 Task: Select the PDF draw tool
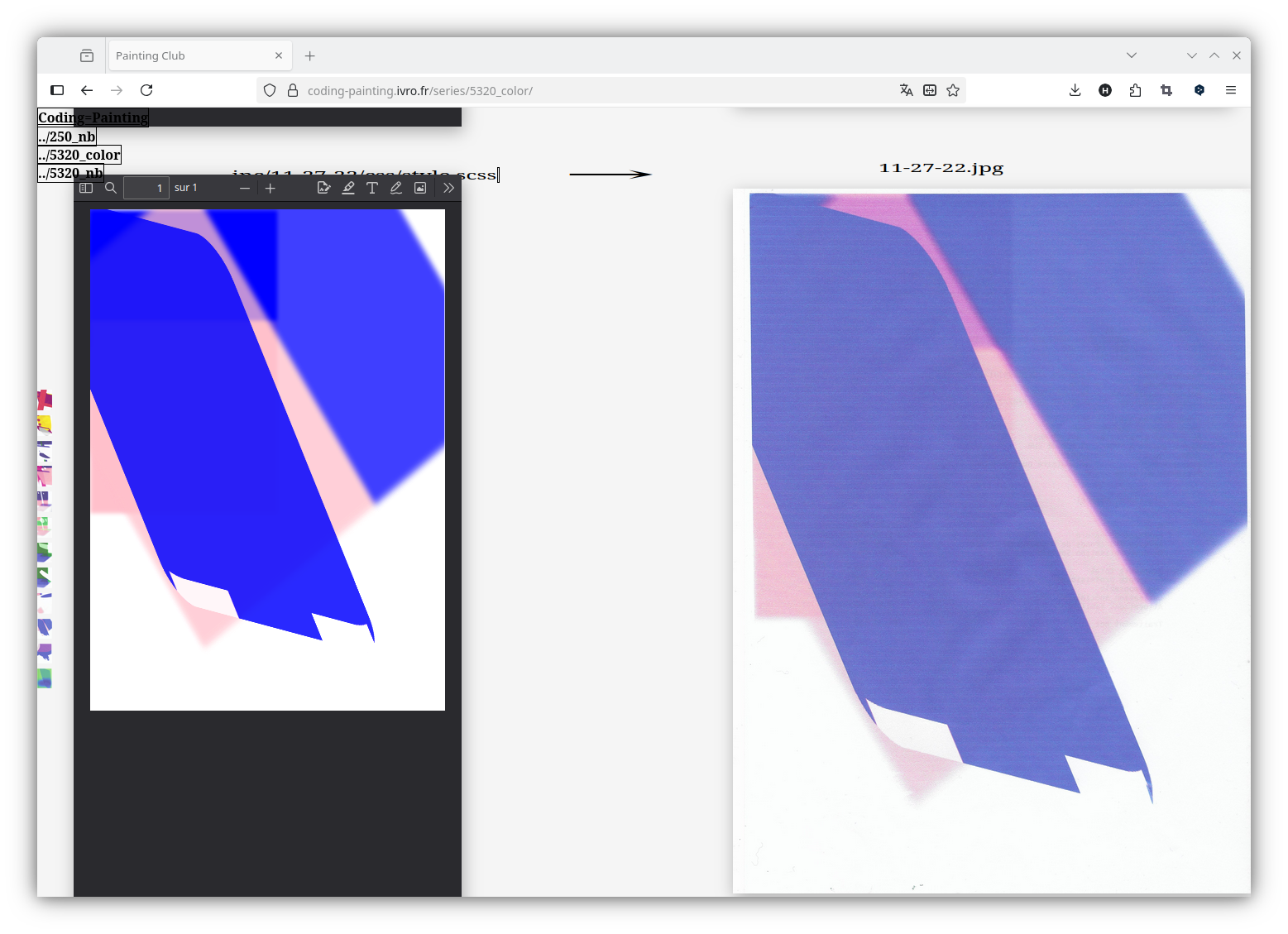[x=396, y=188]
